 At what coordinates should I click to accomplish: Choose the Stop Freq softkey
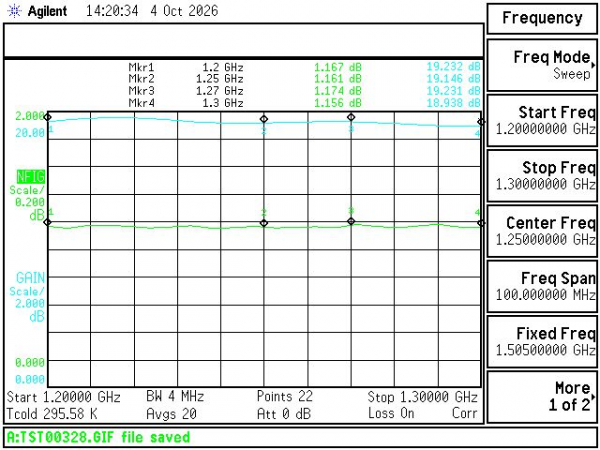(542, 176)
